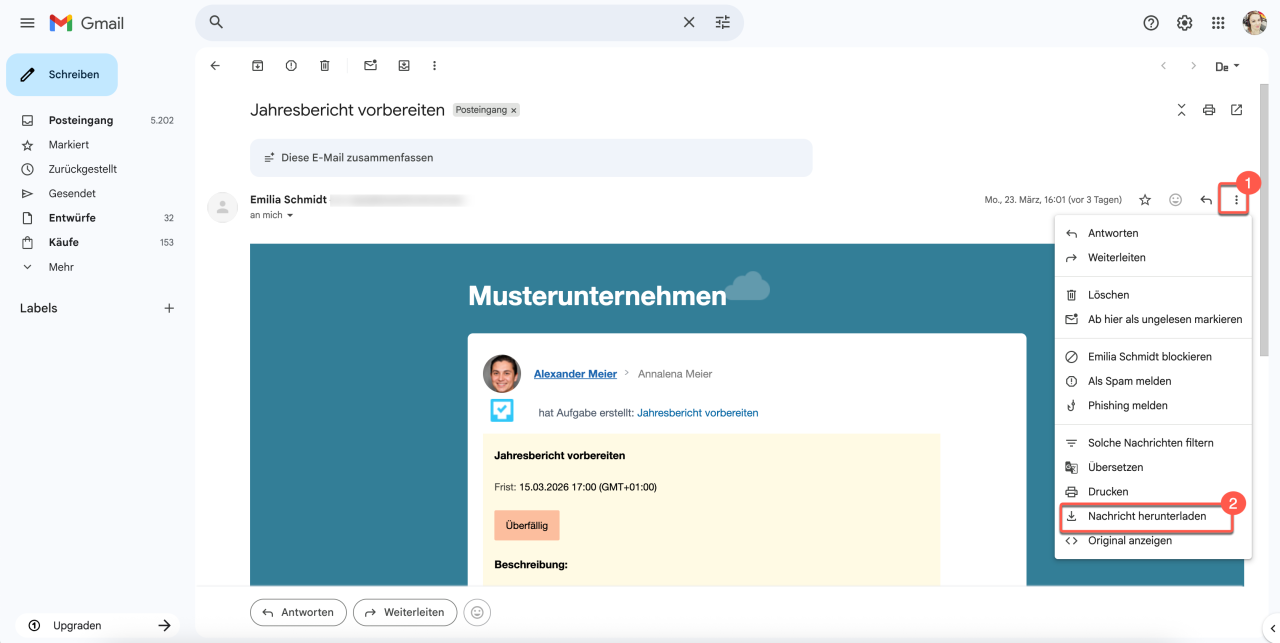Click the archive icon in email toolbar

click(x=257, y=66)
